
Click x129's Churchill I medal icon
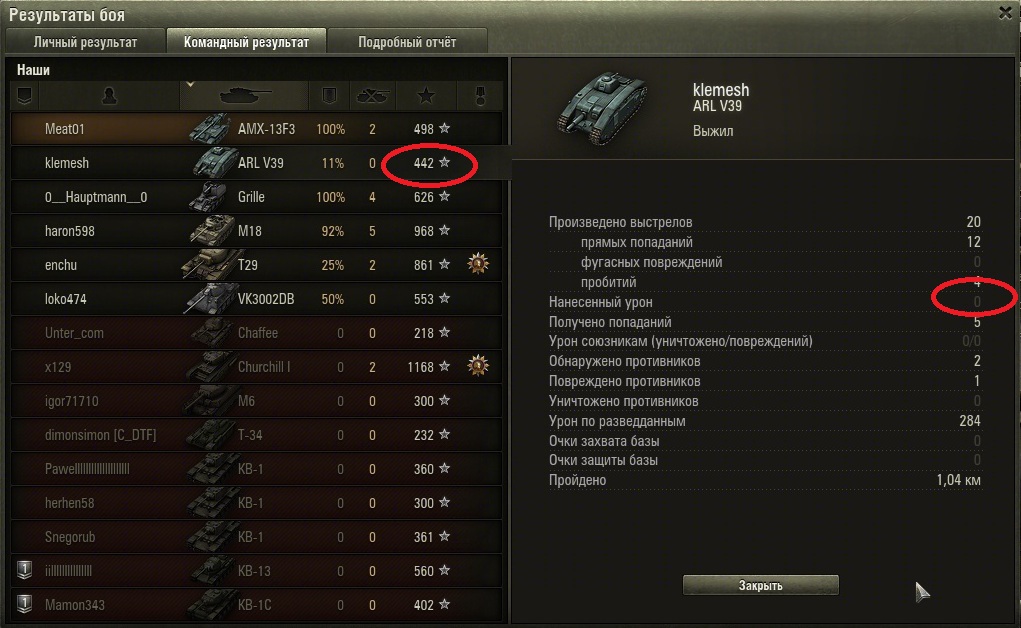click(x=478, y=366)
